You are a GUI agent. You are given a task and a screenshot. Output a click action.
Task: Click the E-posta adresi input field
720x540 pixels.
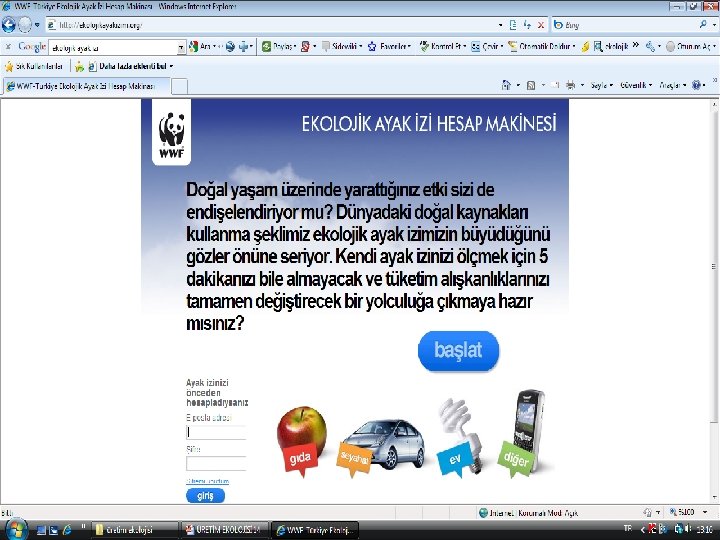pos(216,432)
